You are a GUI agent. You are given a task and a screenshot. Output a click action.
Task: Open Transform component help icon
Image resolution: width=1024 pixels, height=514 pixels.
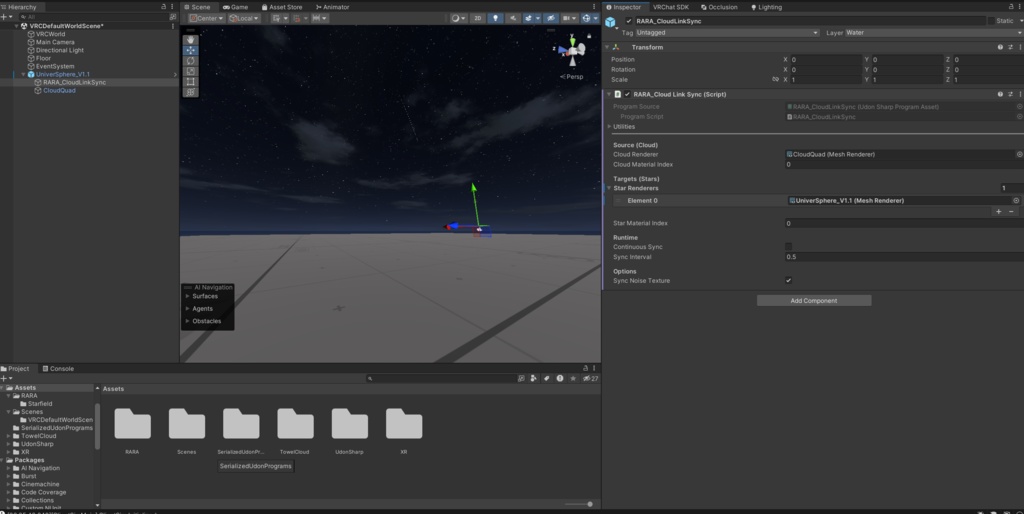pos(1000,47)
